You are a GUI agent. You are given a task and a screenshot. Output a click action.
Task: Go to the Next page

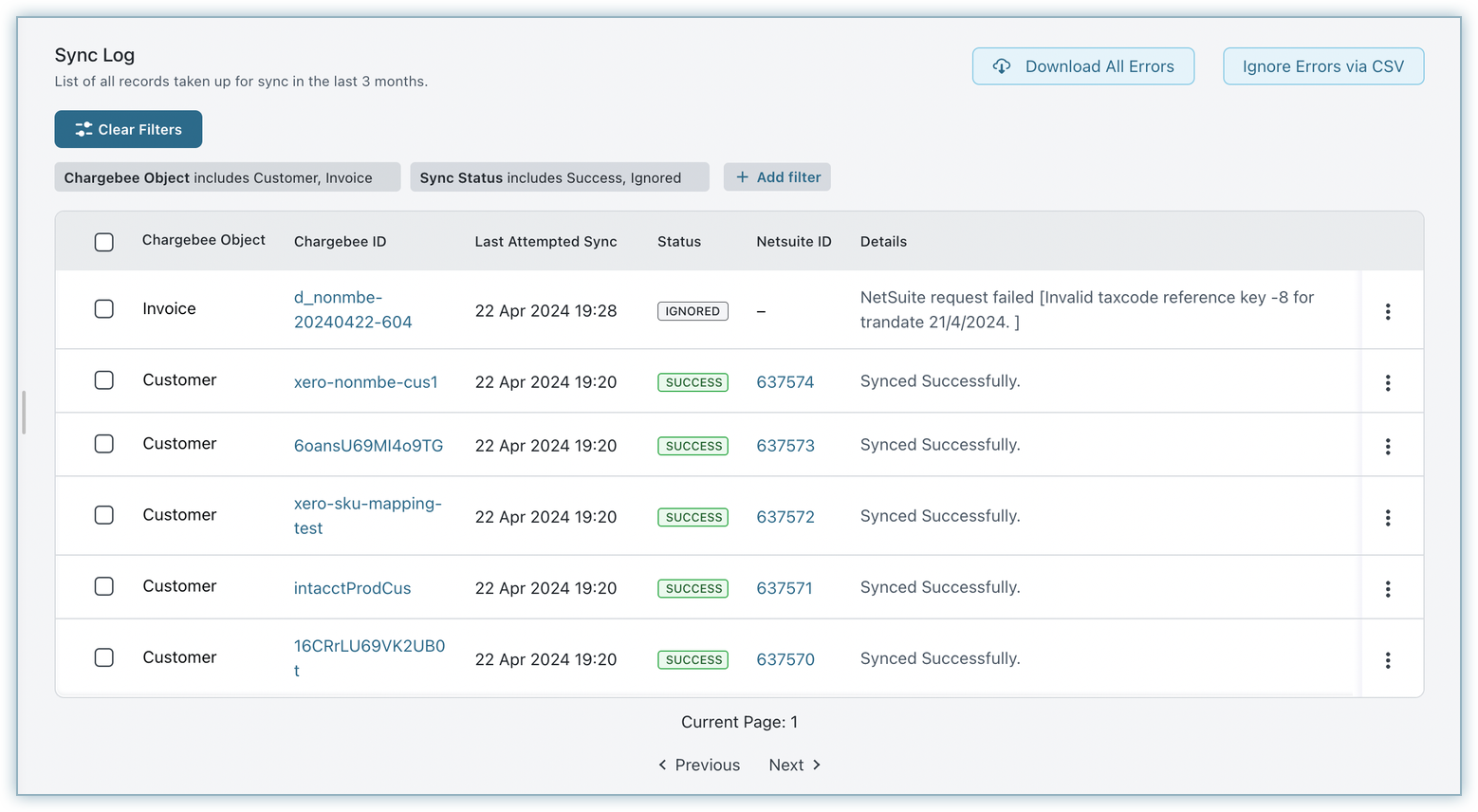[794, 765]
